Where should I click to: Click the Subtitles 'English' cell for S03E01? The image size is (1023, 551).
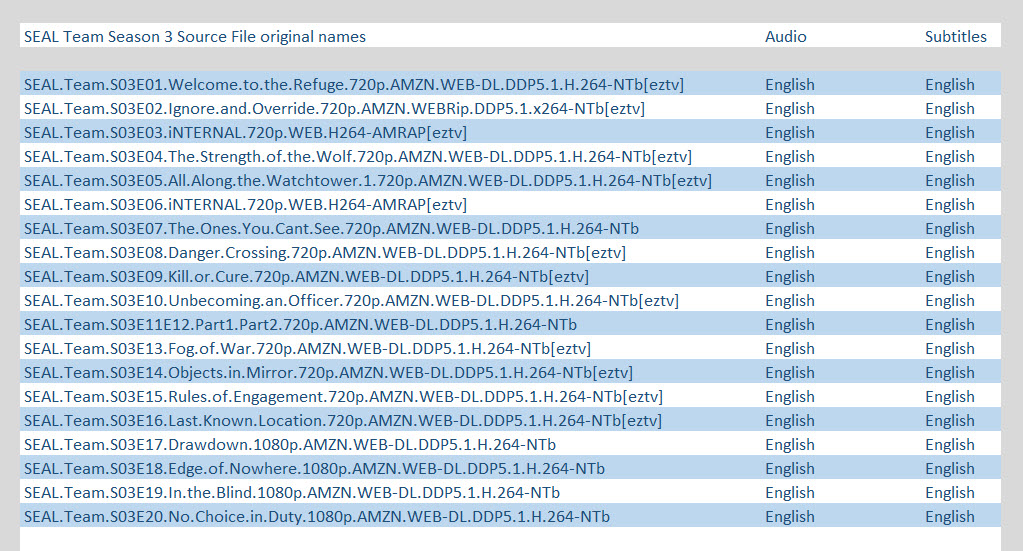[x=949, y=85]
